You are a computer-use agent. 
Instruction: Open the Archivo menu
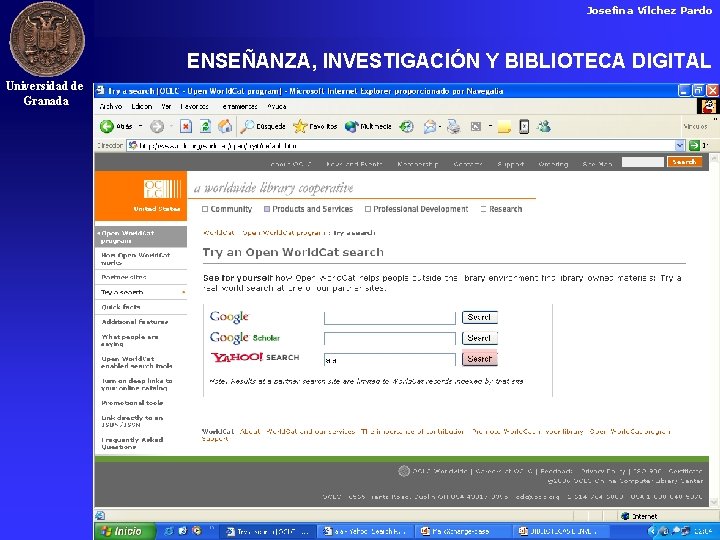(111, 107)
